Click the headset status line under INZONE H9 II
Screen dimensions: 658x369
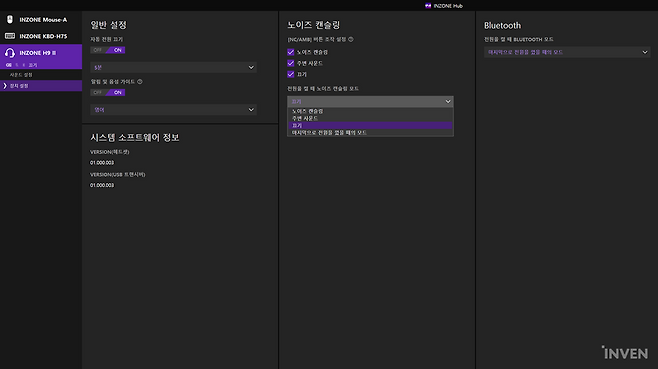click(x=21, y=65)
